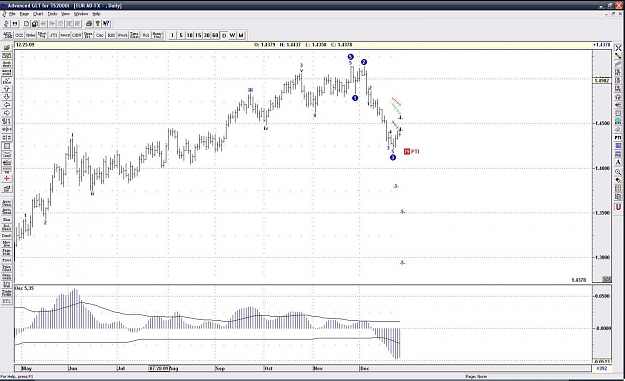This screenshot has height=381, width=625.
Task: Click the circled 5 wave label at peak
Action: pos(350,57)
